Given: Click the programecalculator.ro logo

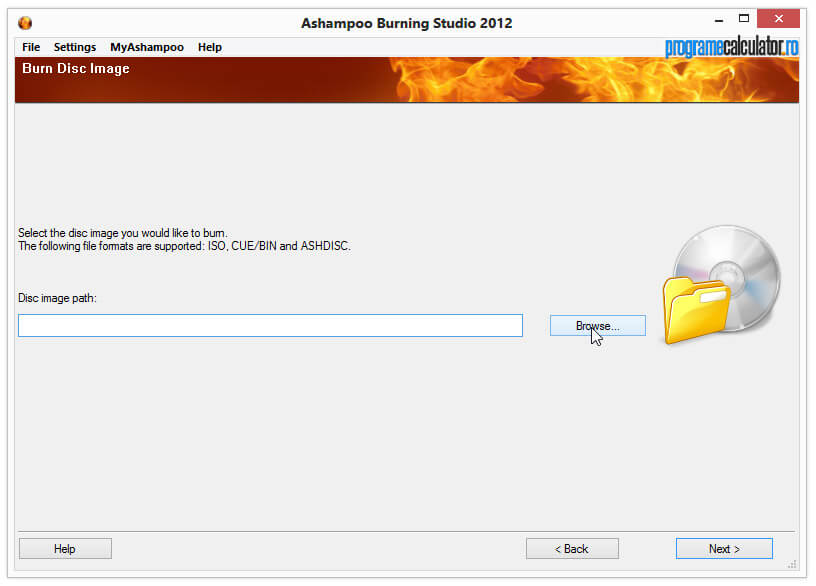Looking at the screenshot, I should coord(732,47).
